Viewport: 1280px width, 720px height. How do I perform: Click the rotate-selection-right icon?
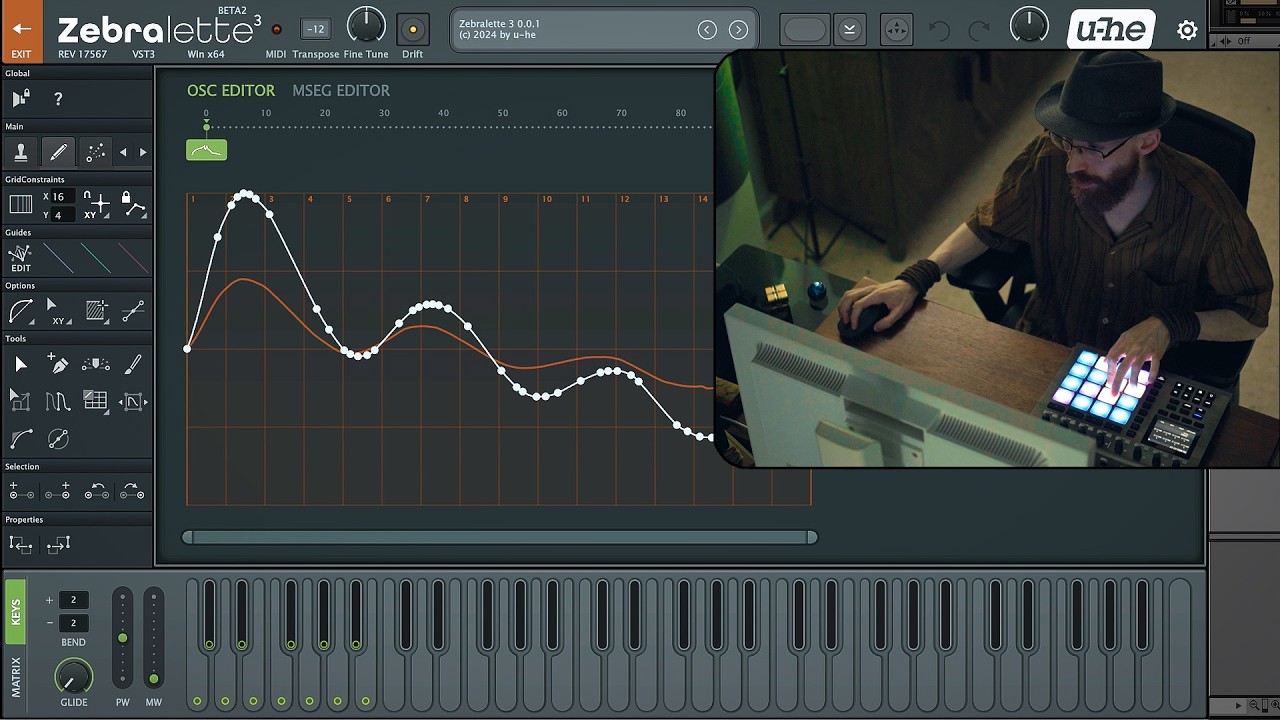tap(133, 491)
